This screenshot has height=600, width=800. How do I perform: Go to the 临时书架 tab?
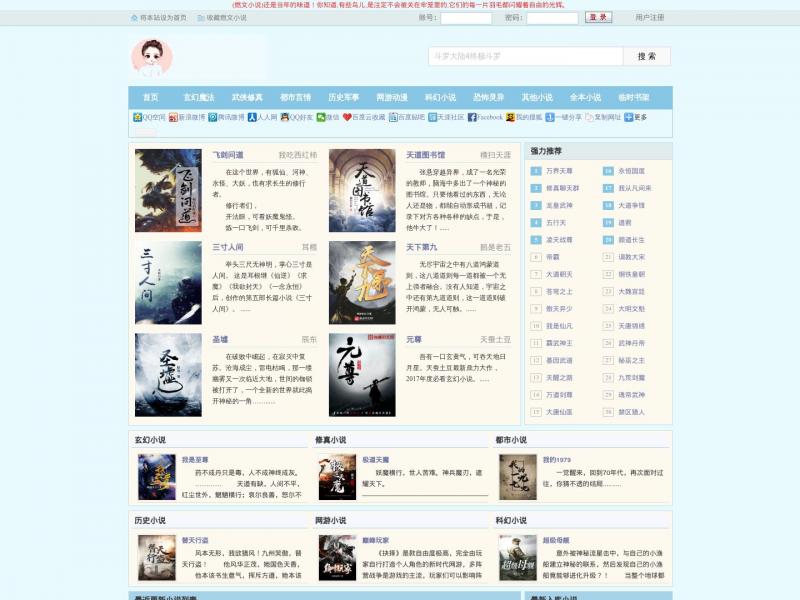point(634,98)
